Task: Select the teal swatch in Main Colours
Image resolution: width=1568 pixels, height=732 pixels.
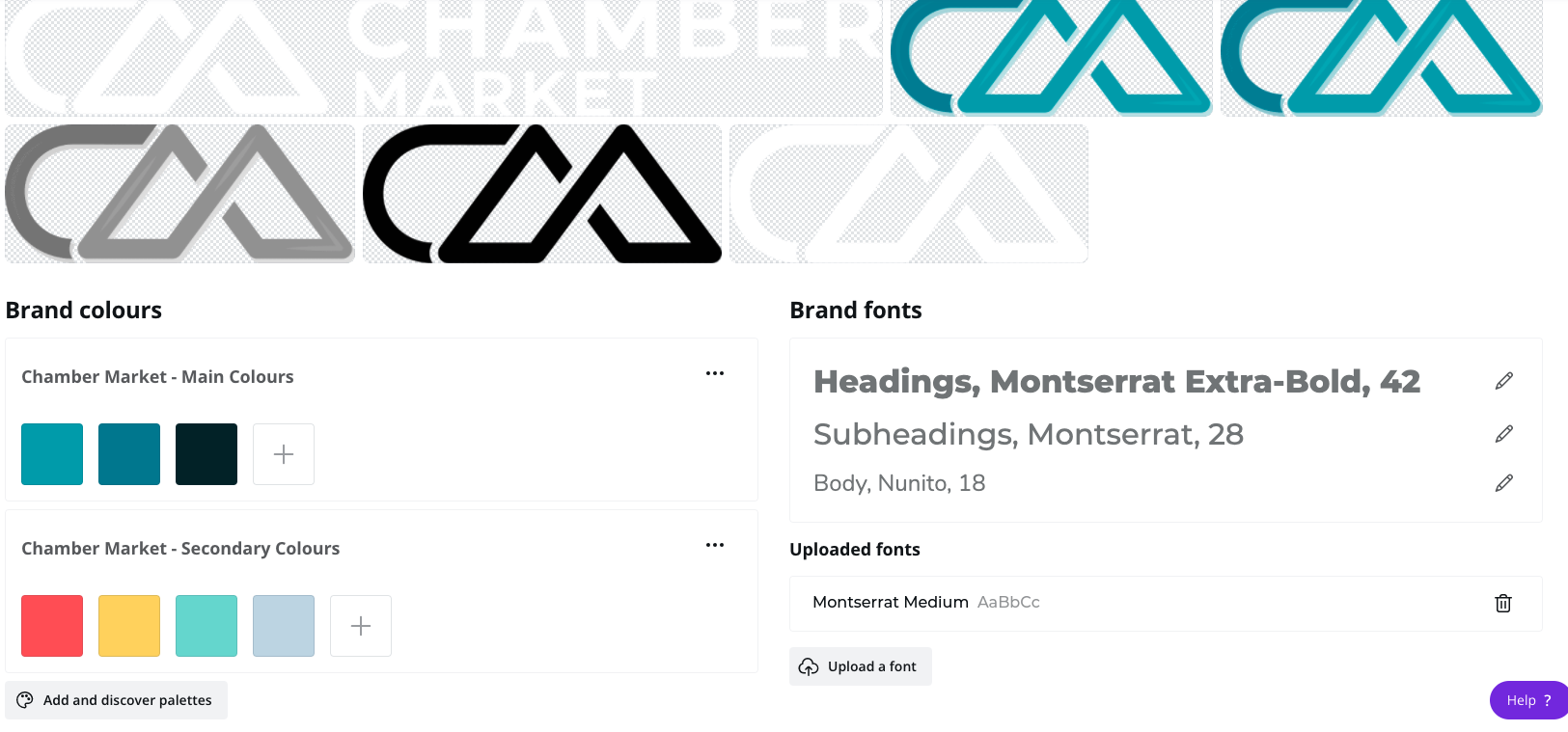Action: [x=51, y=453]
